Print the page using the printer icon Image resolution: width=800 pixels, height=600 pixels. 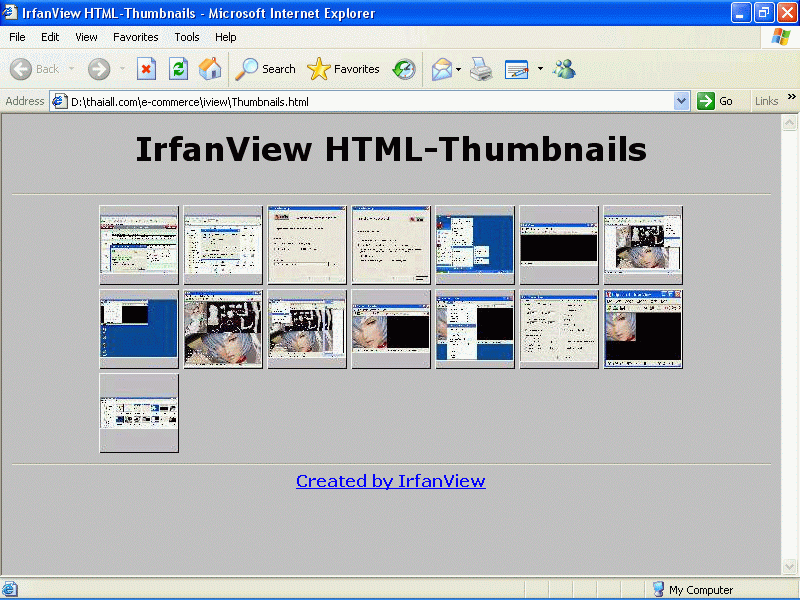[481, 69]
